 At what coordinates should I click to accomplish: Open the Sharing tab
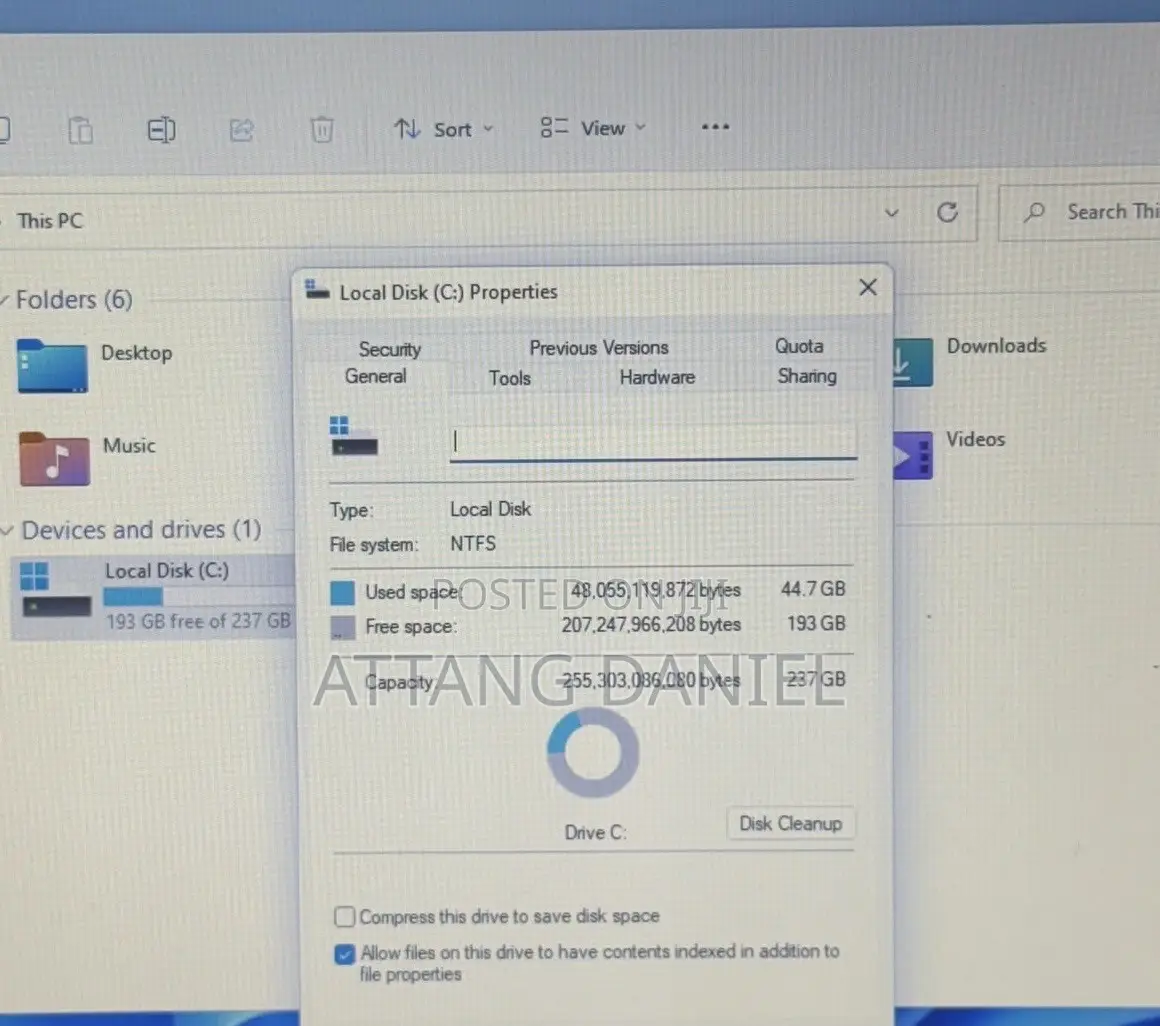807,377
